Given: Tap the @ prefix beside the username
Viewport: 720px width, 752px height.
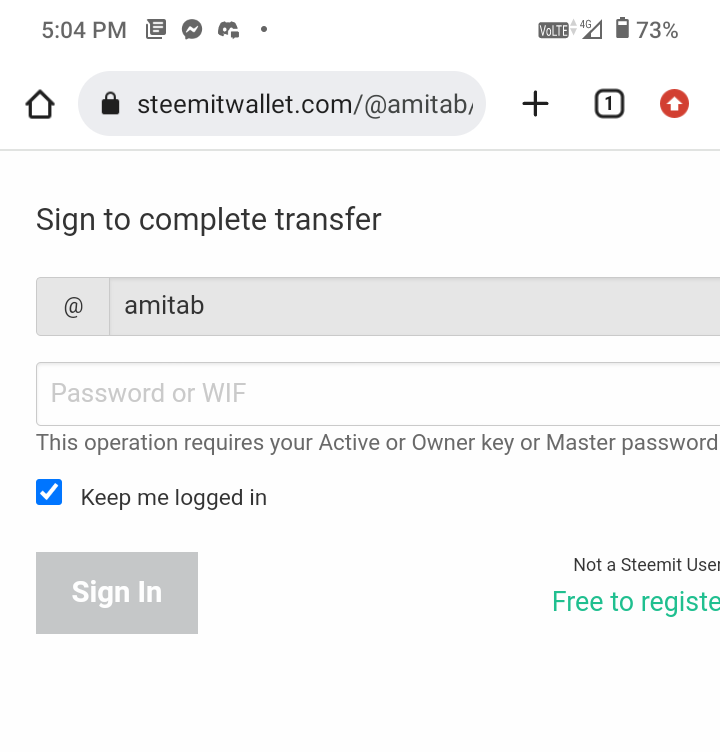Looking at the screenshot, I should click(73, 306).
